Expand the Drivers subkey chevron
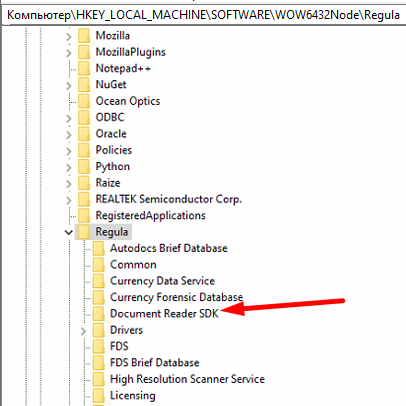406x406 pixels. 83,330
